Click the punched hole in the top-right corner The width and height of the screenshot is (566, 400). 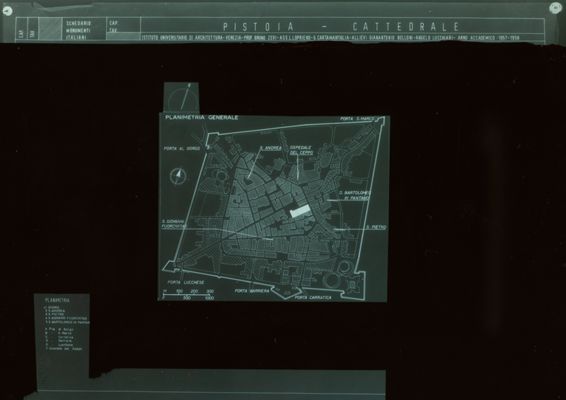555,8
